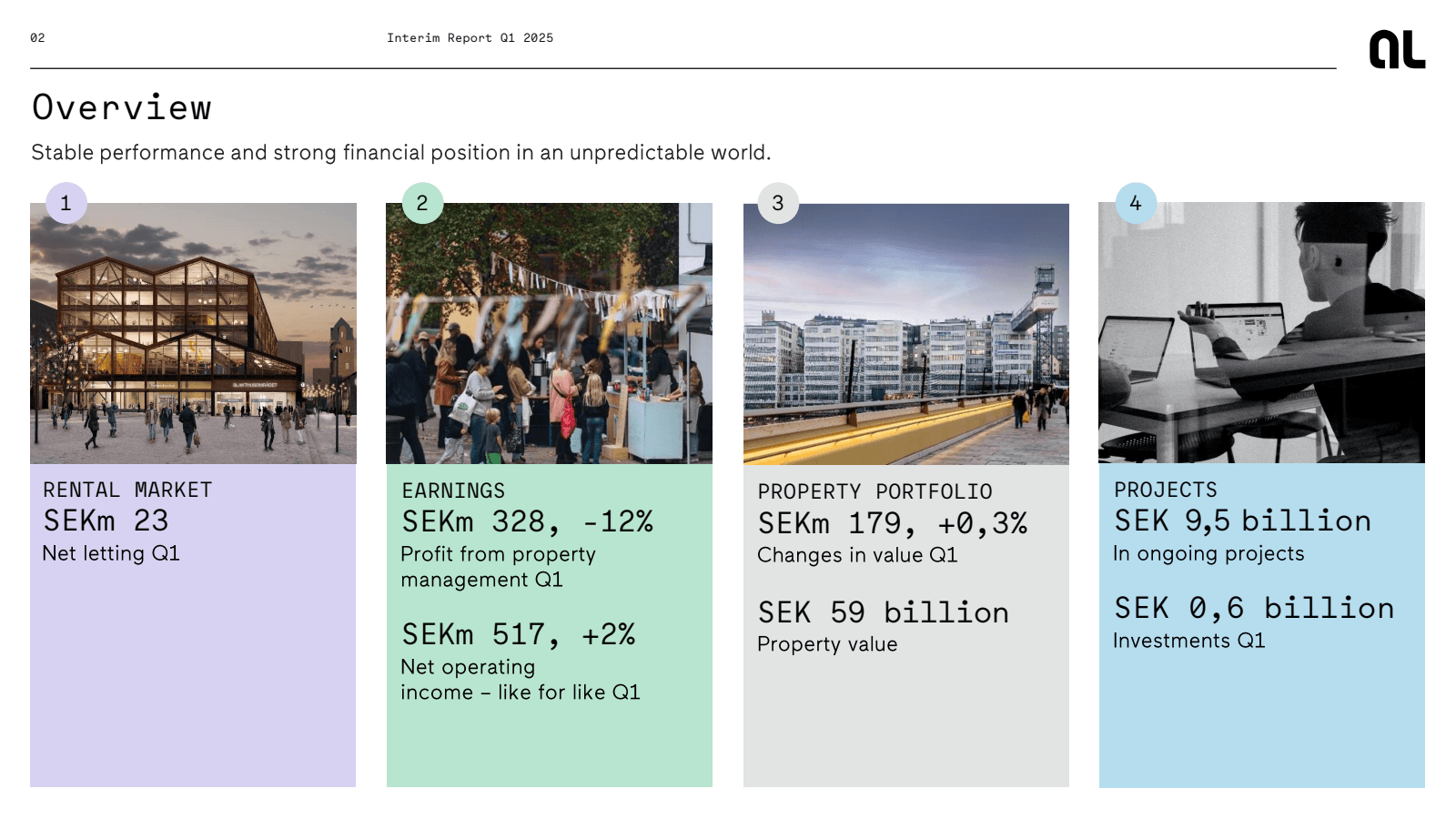Screen dimensions: 1456x819
Task: Select the PROJECTS card heading
Action: (x=1166, y=490)
